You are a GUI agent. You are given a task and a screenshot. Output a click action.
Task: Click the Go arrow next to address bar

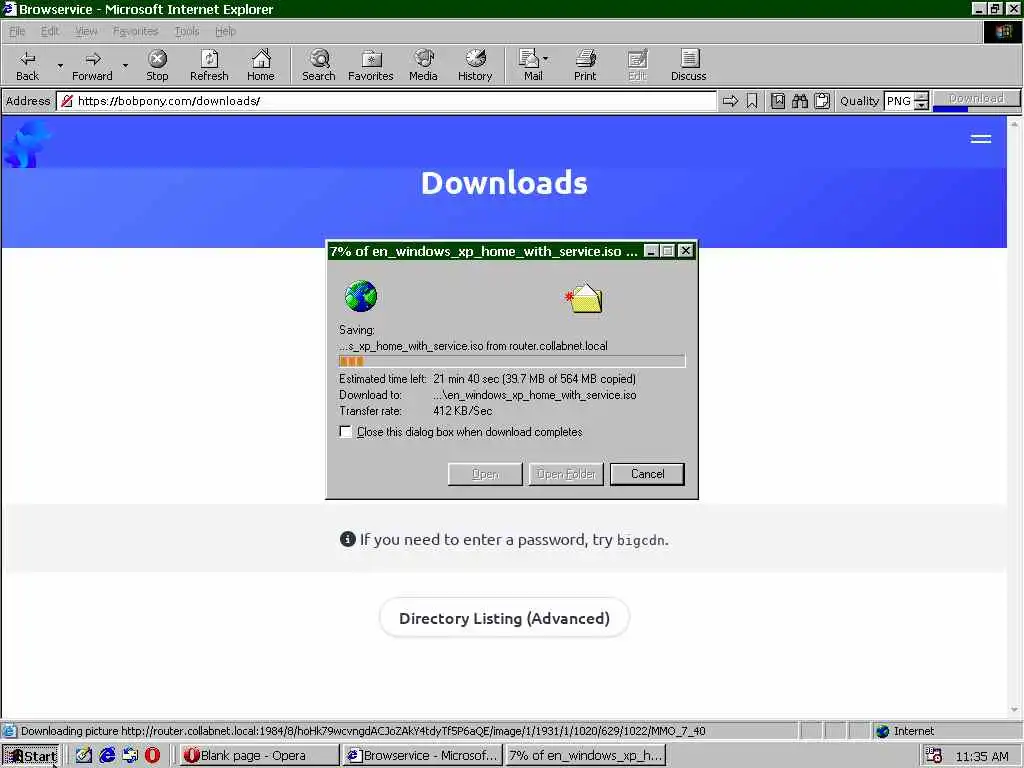pos(730,101)
